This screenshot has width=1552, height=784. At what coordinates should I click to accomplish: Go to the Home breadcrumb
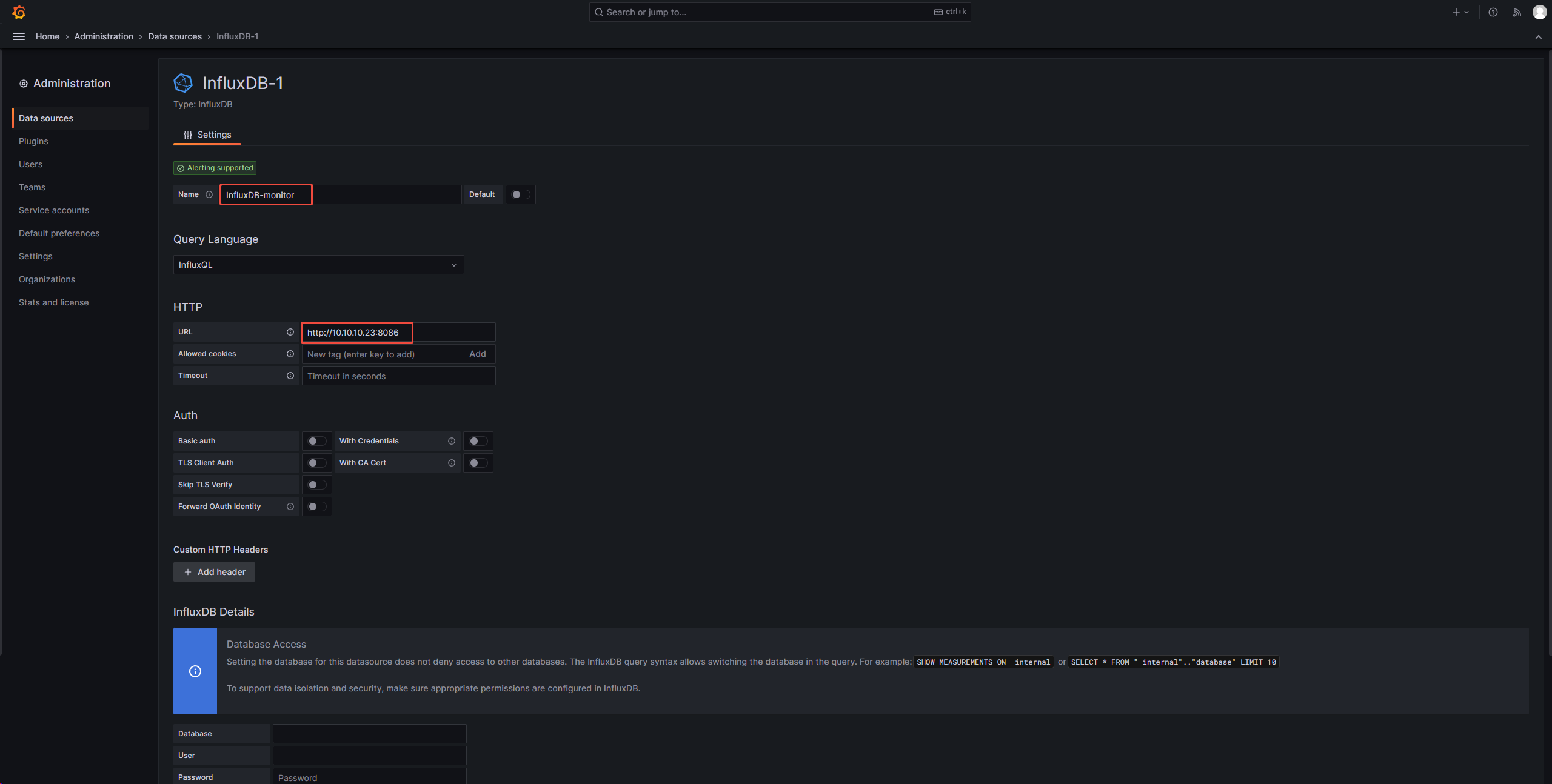[x=47, y=36]
